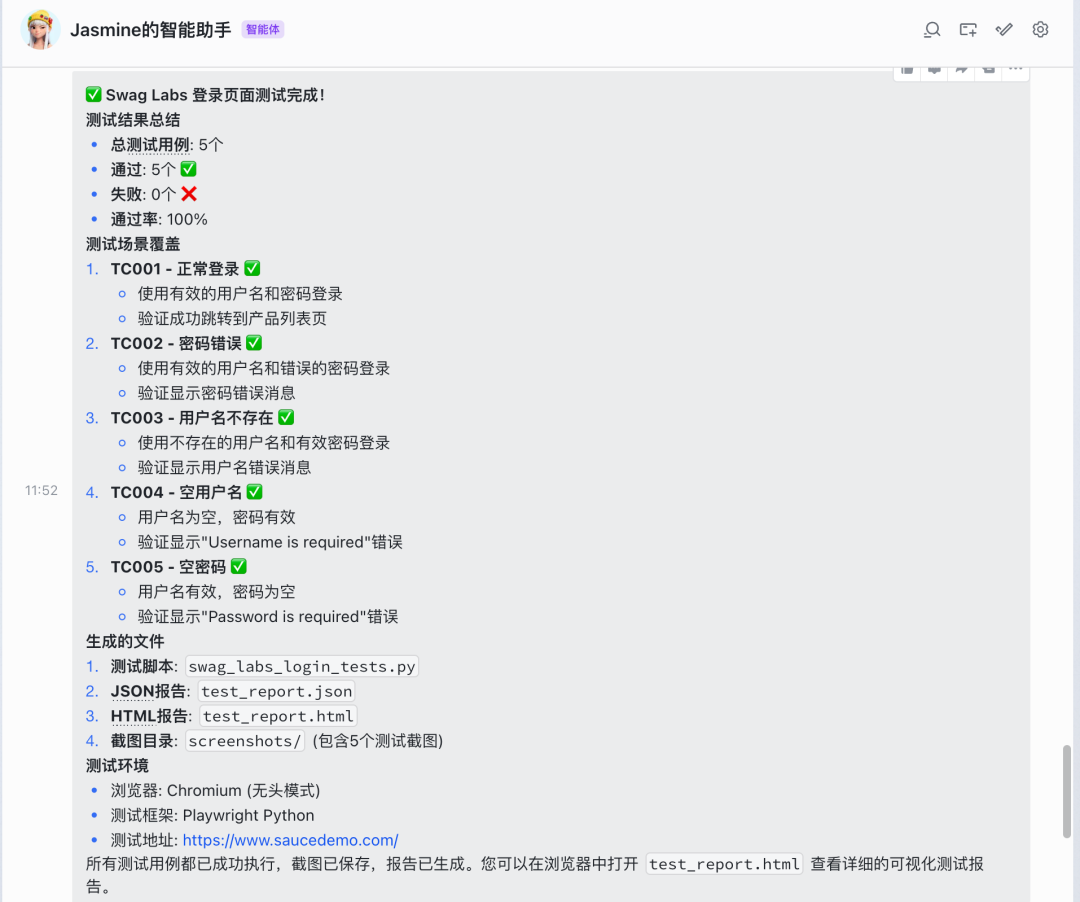The image size is (1080, 902).
Task: Open the three-dots more menu on the message
Action: (1015, 69)
